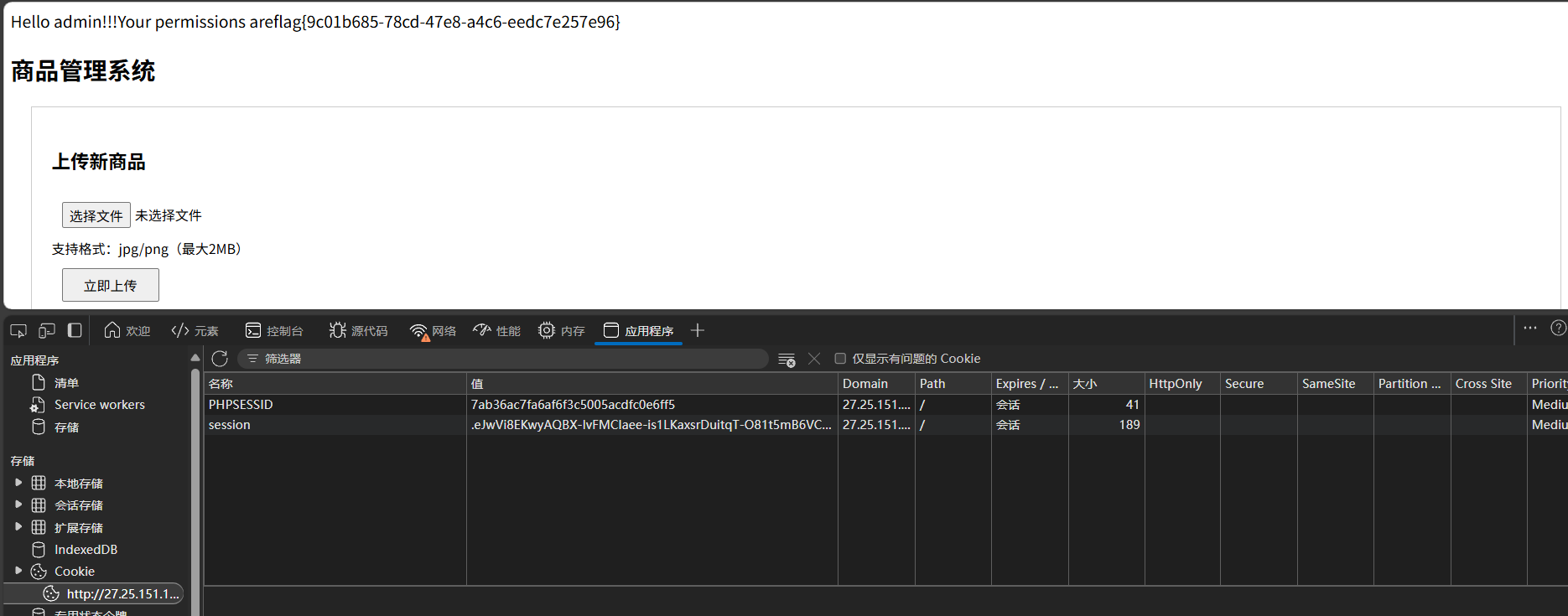
Task: Click the clear all cookies icon
Action: coord(787,359)
